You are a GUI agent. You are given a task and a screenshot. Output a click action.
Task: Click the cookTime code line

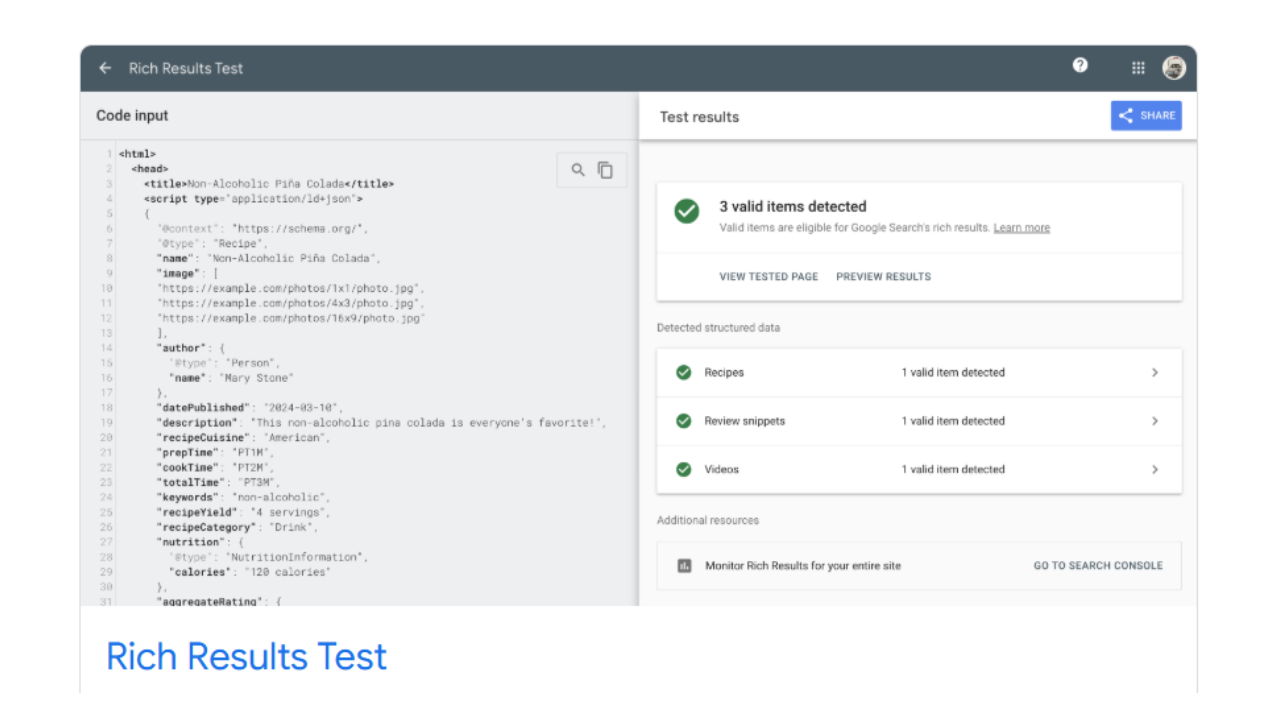pos(215,468)
